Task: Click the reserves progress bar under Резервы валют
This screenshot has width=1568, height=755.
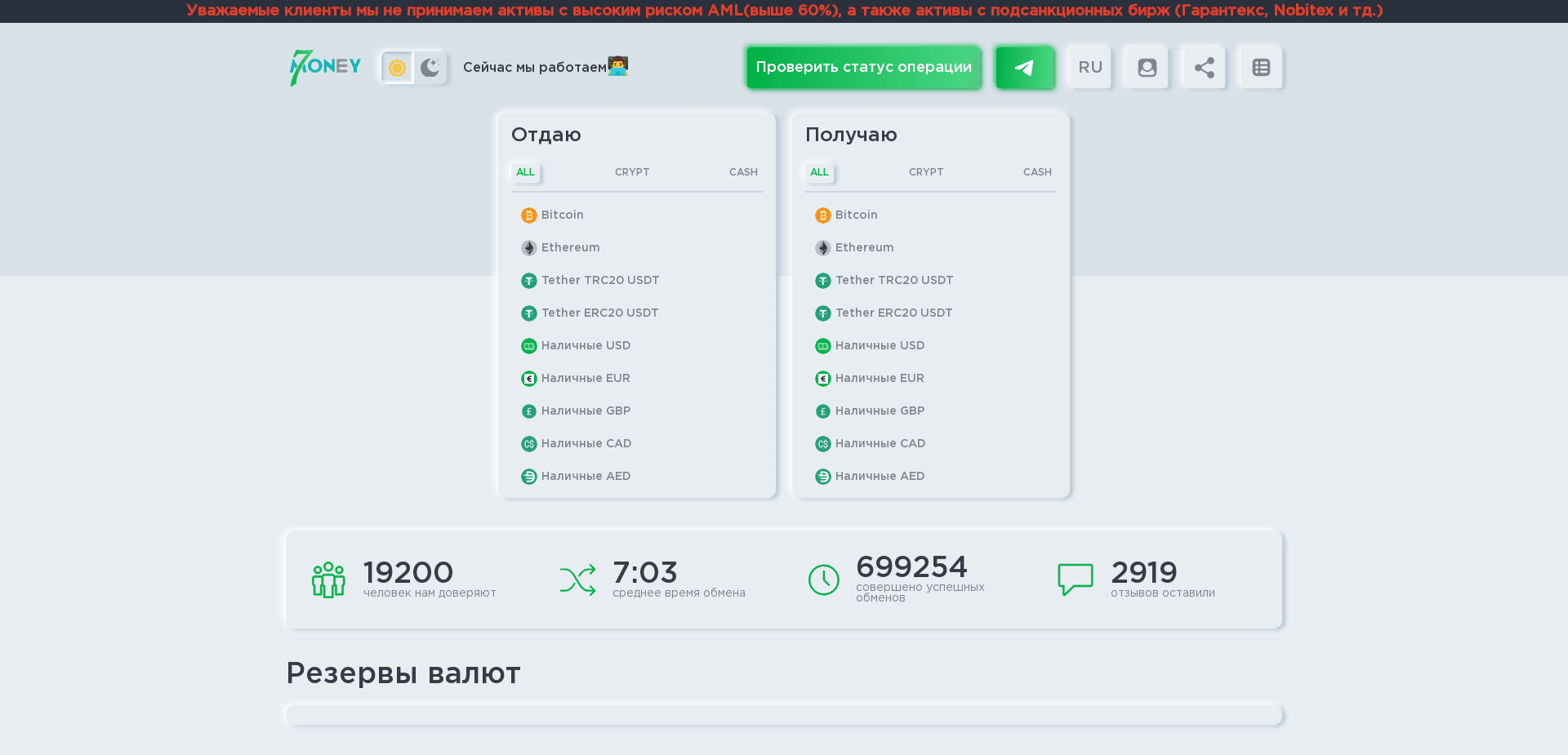Action: [x=783, y=714]
